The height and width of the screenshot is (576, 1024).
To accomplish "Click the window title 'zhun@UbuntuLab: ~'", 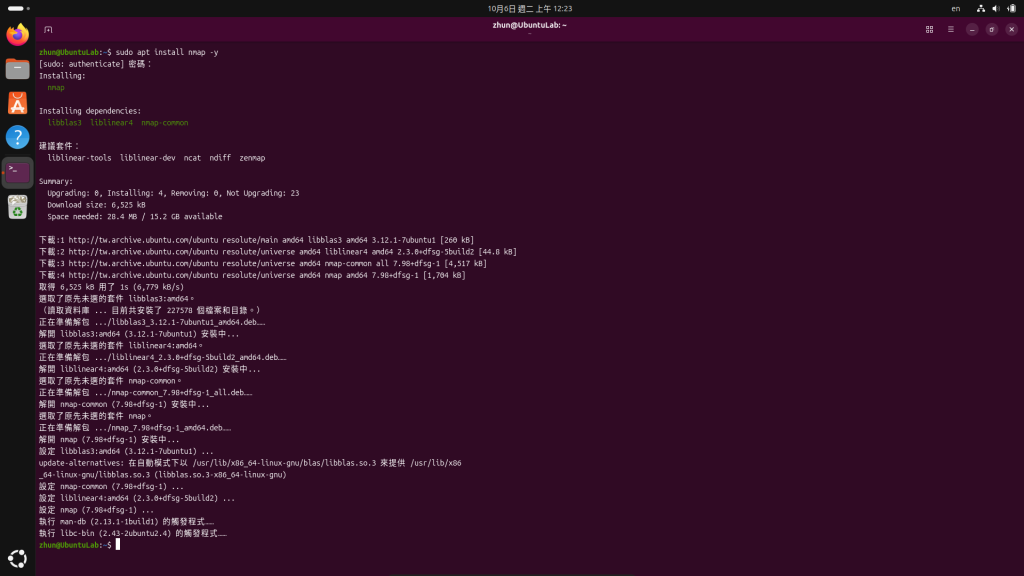I will pyautogui.click(x=530, y=25).
